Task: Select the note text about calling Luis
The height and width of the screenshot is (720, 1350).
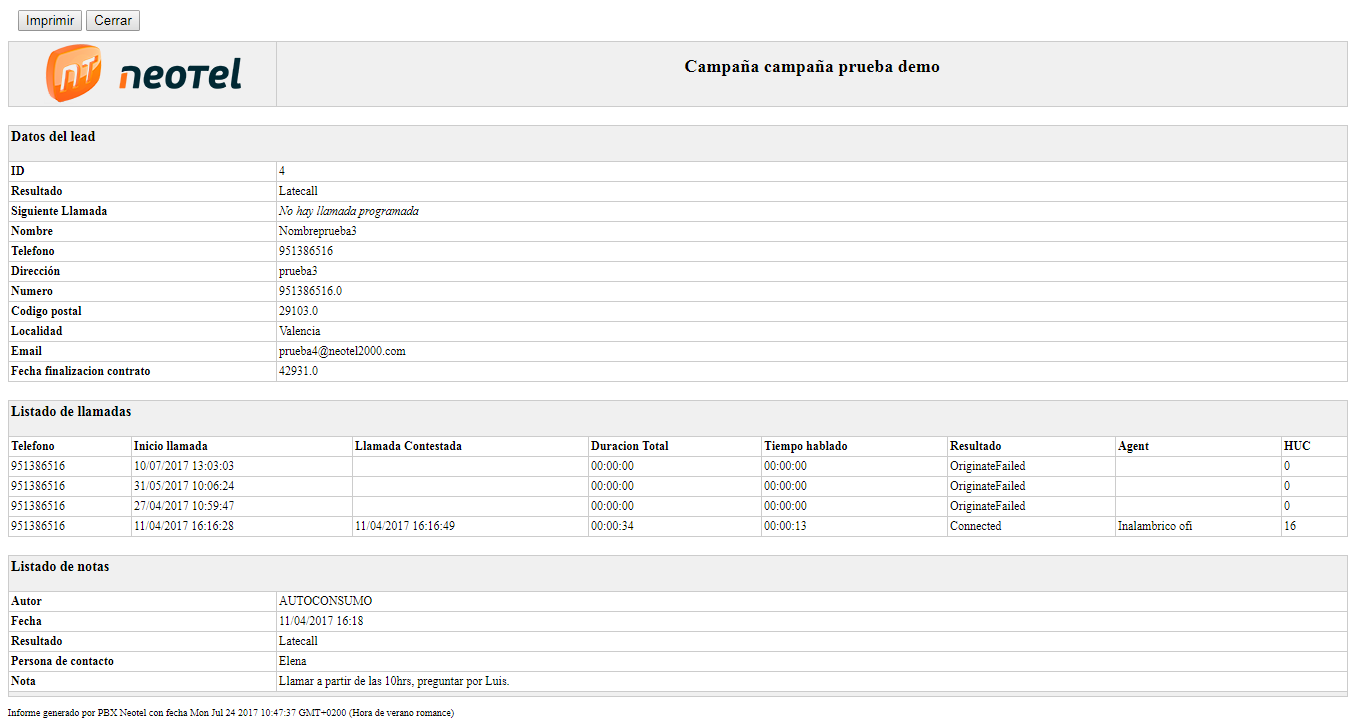Action: click(394, 681)
